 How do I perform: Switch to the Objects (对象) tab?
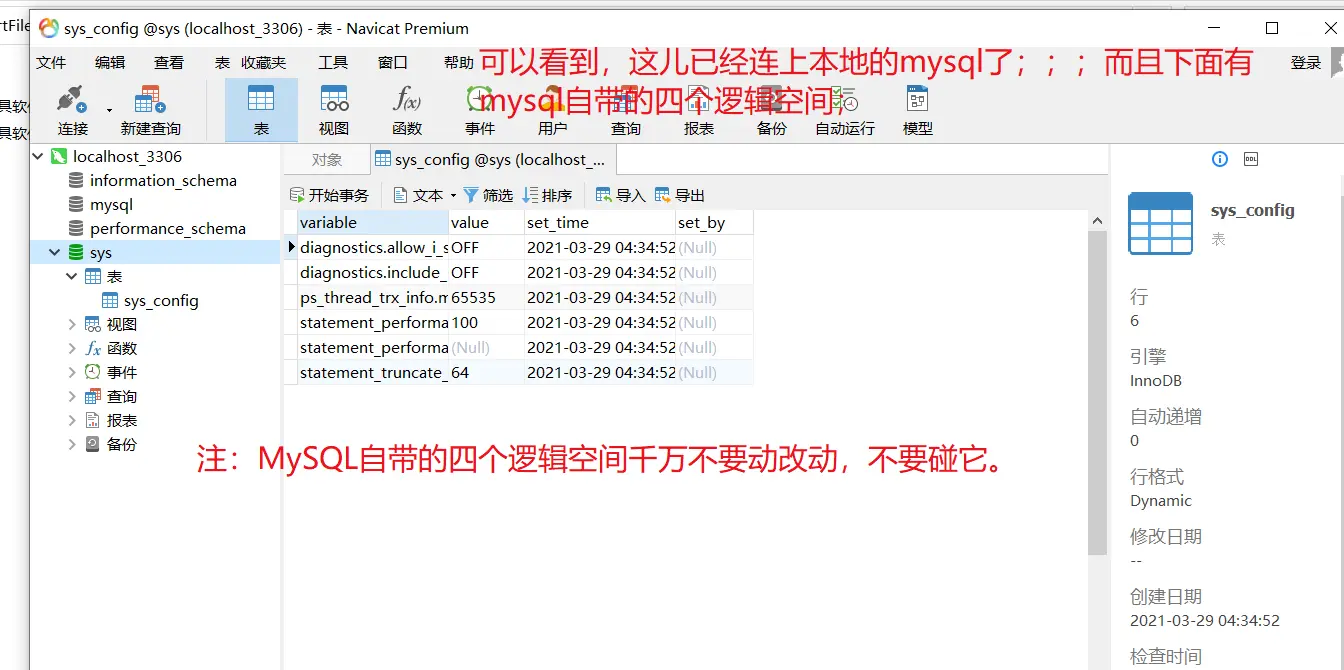pos(327,160)
